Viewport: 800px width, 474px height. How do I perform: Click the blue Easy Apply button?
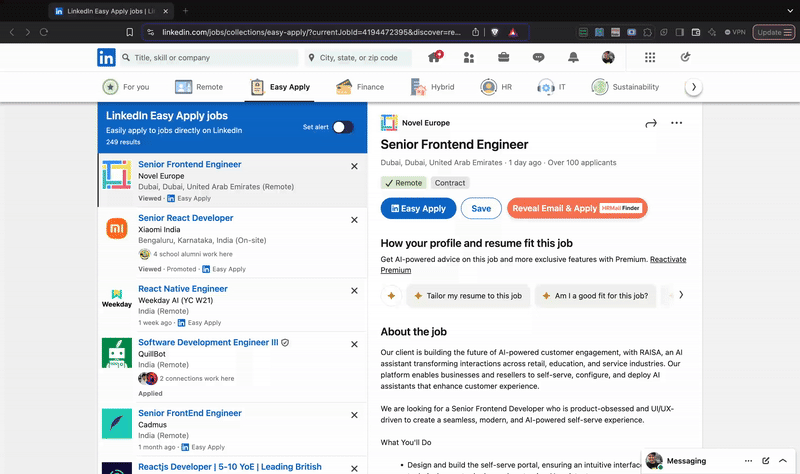coord(418,208)
